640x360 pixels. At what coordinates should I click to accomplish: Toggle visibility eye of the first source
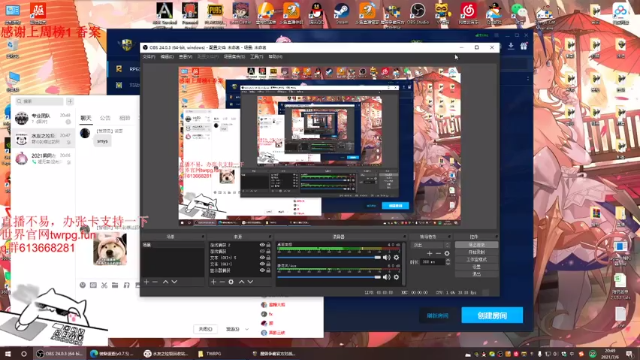[x=262, y=245]
